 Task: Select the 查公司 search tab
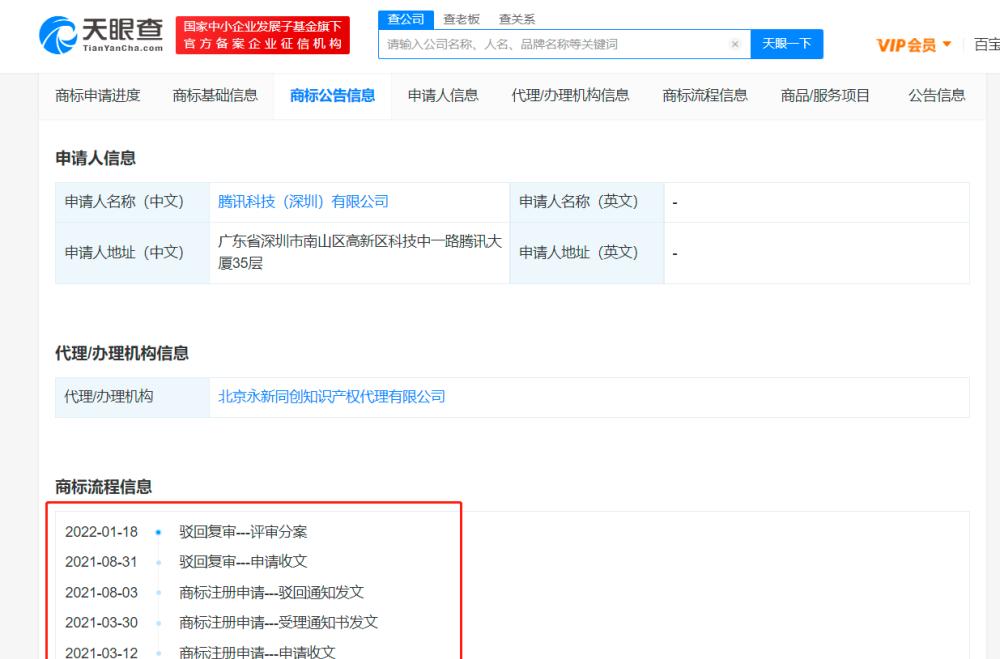click(406, 19)
